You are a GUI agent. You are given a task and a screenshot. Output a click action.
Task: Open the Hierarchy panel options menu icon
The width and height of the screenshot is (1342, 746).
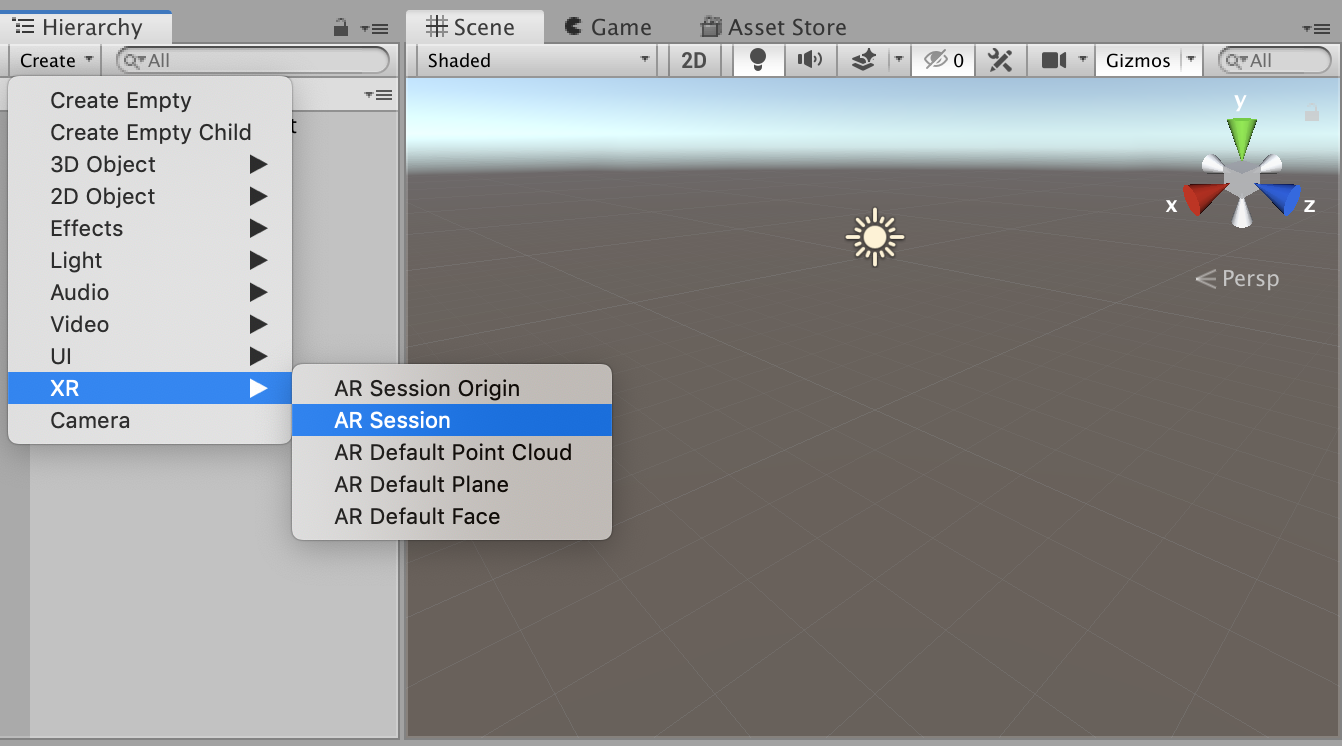coord(374,28)
